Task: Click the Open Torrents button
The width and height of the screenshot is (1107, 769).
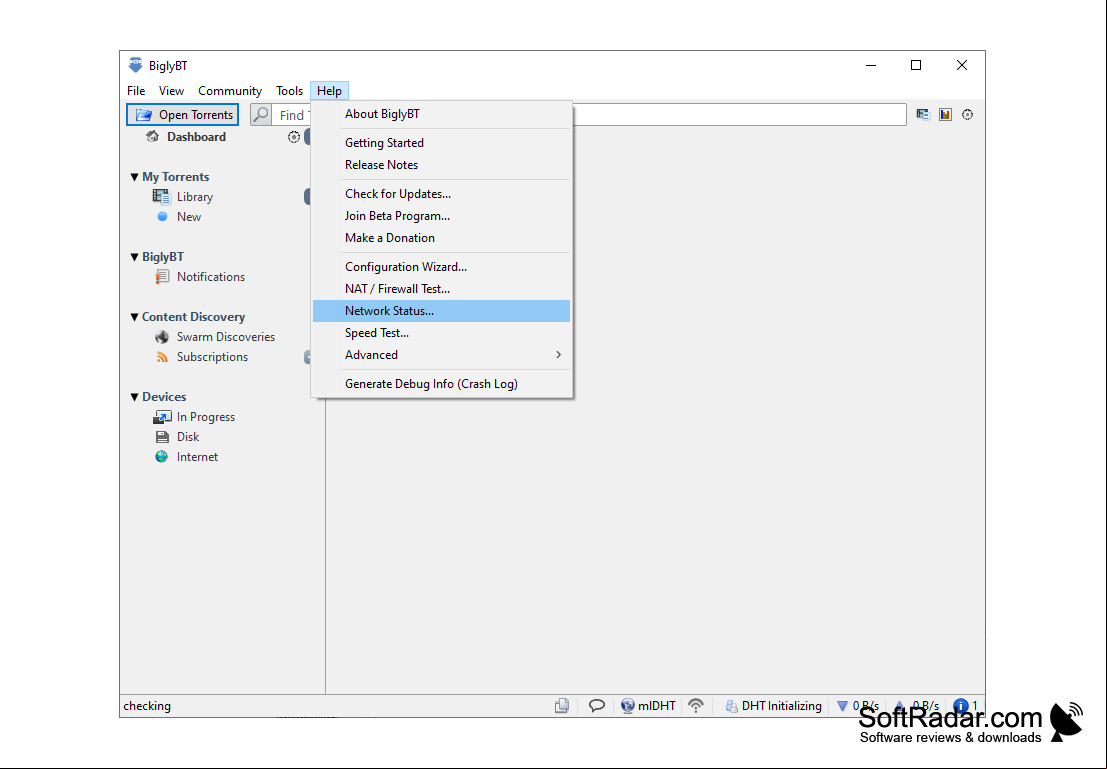Action: click(x=183, y=114)
